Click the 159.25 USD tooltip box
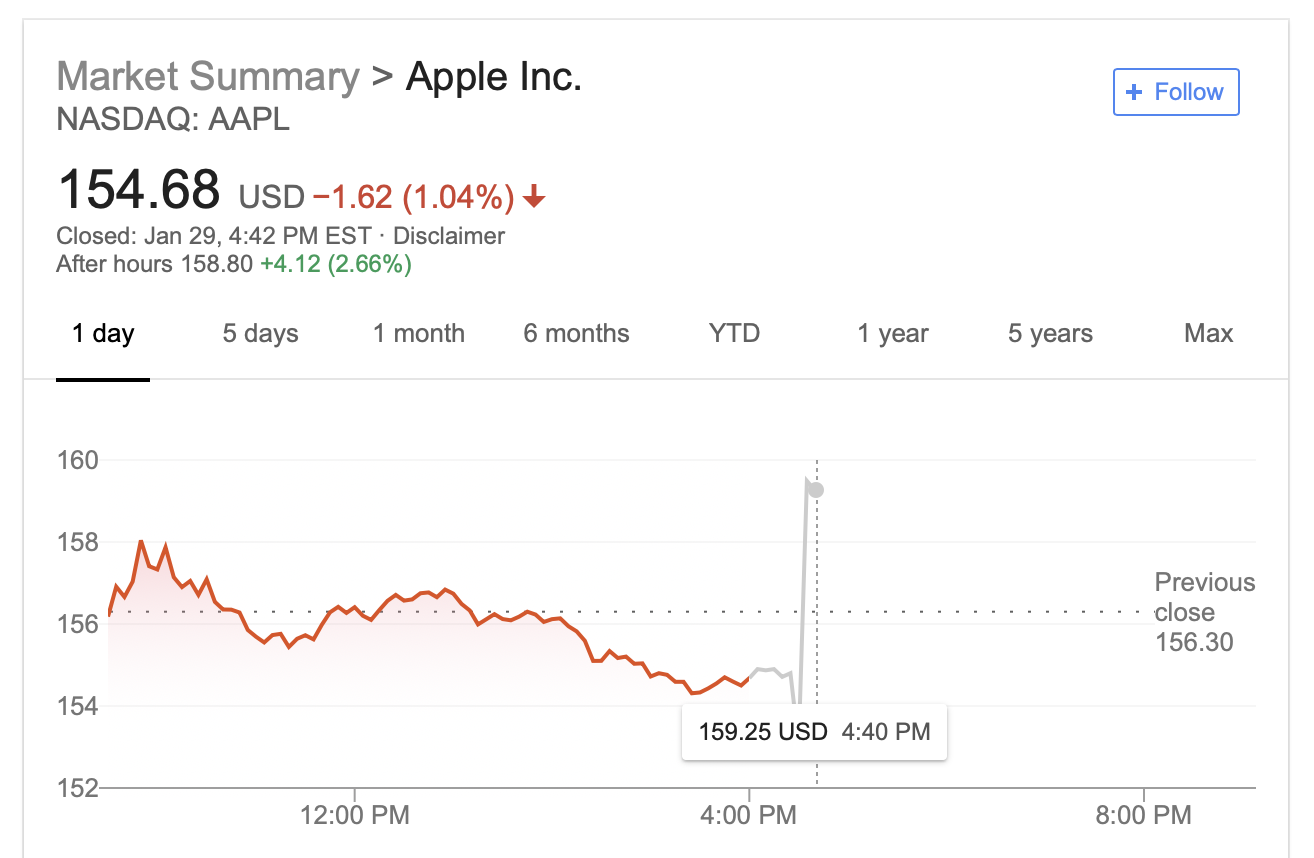Screen dimensions: 1314x858 [813, 732]
